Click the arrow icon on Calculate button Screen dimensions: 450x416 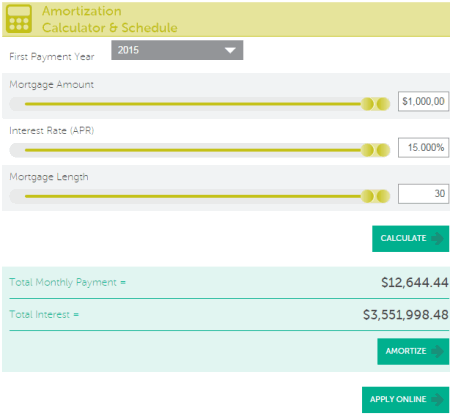437,238
